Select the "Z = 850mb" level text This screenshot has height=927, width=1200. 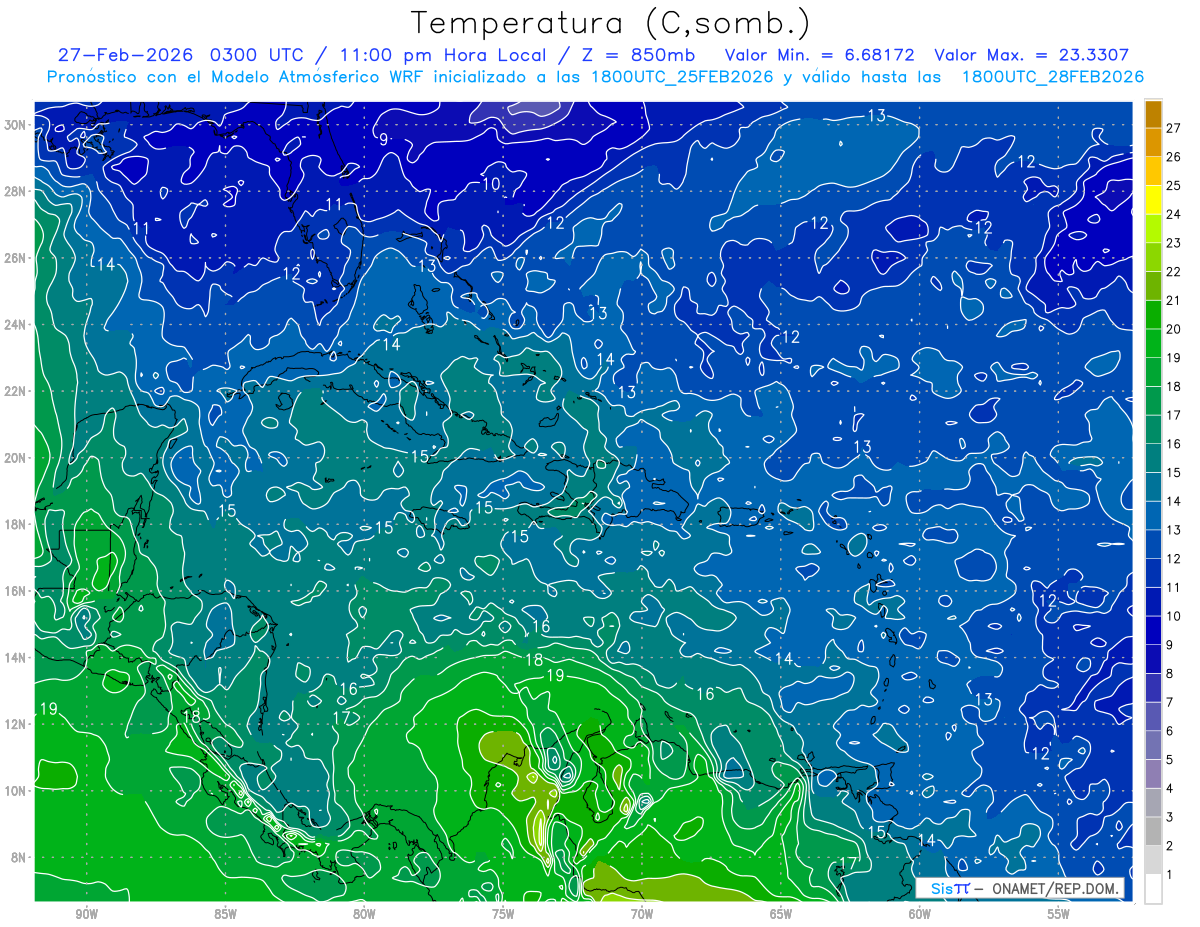[x=637, y=55]
